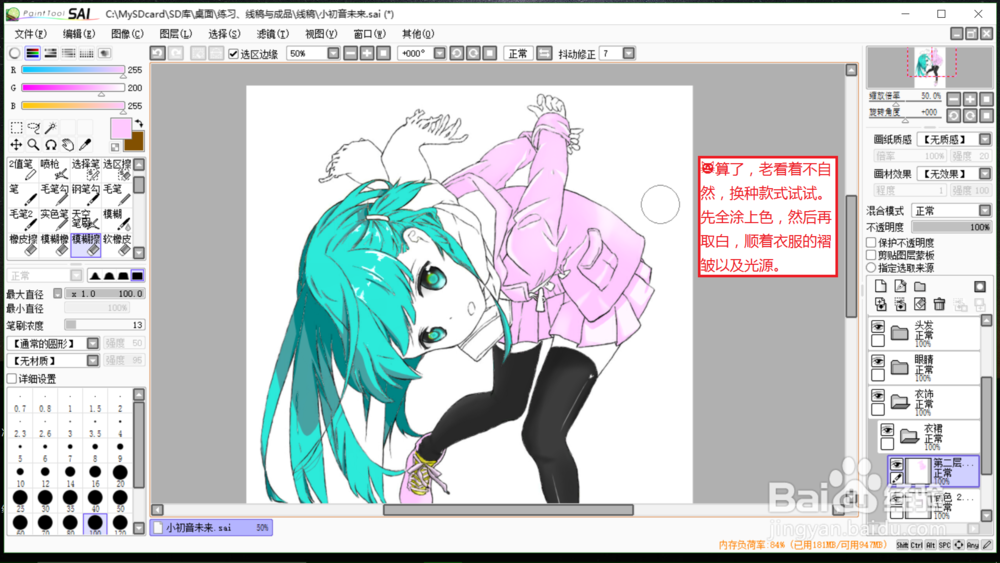This screenshot has width=1000, height=563.
Task: Choose the 橡皮擦 eraser tool
Action: click(23, 244)
